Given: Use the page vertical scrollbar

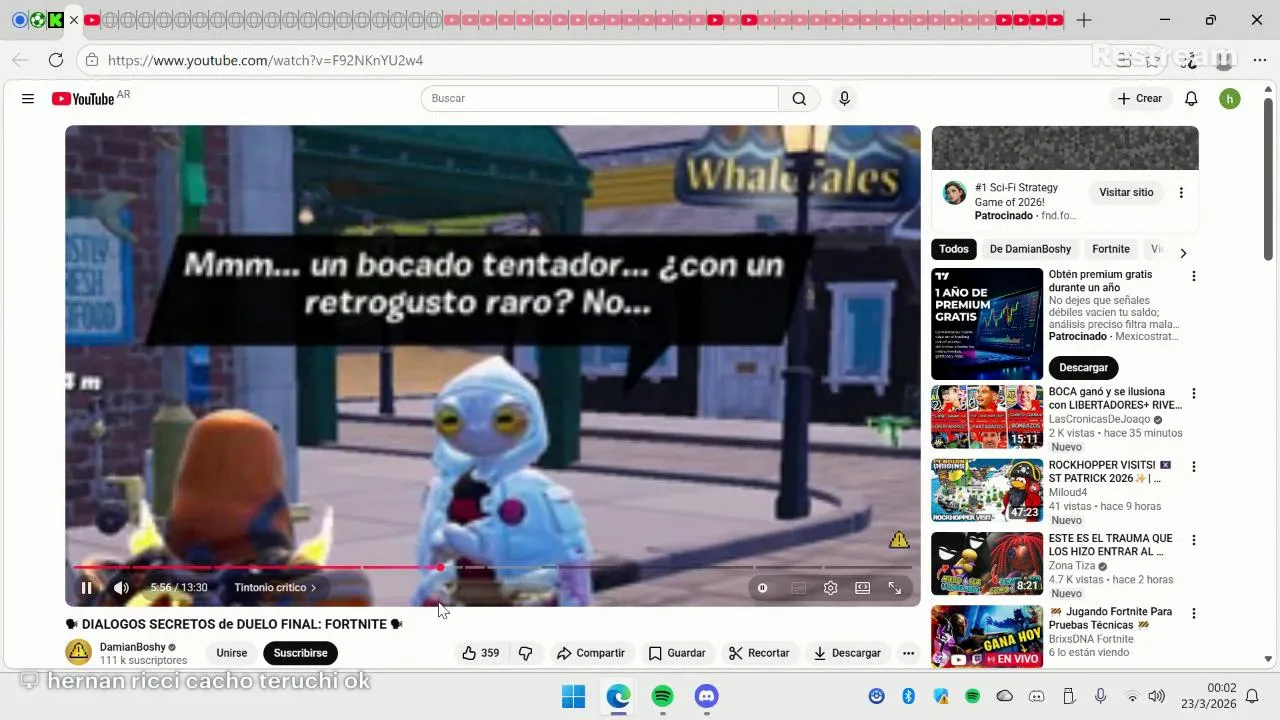Looking at the screenshot, I should point(1268,180).
